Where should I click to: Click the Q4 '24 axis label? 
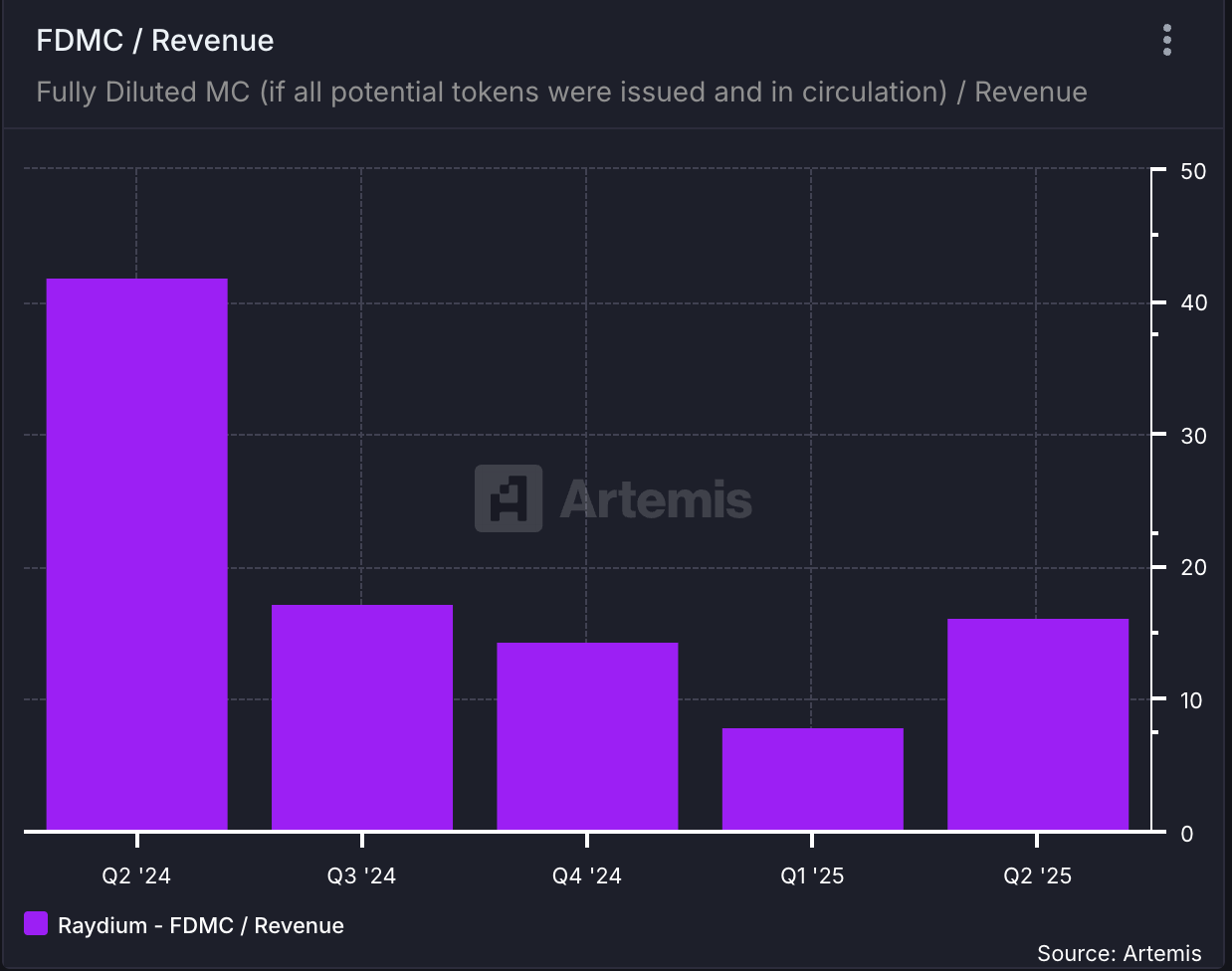pos(587,875)
